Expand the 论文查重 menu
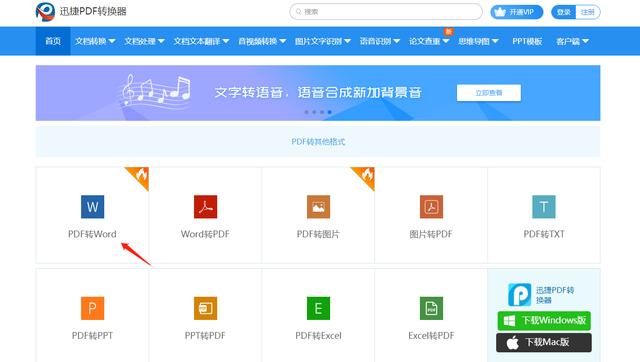This screenshot has width=640, height=362. (x=429, y=41)
